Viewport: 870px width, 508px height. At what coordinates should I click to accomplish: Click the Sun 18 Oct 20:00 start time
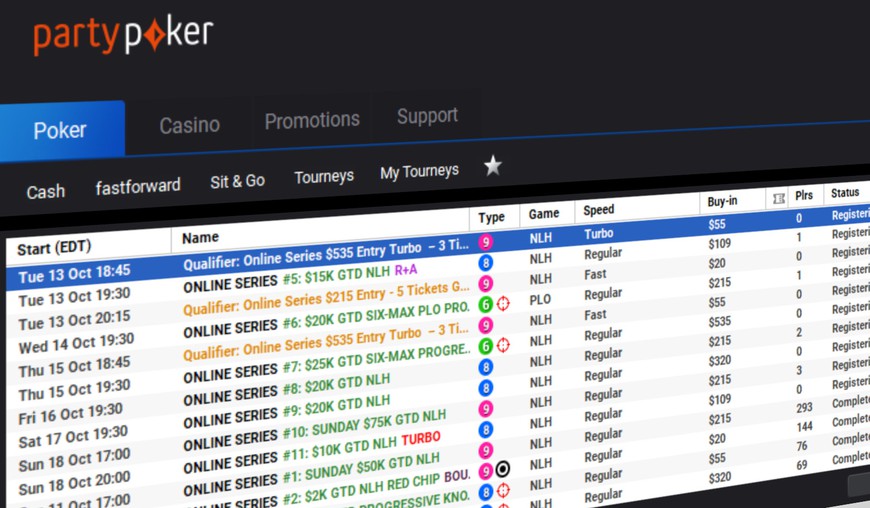[x=74, y=484]
